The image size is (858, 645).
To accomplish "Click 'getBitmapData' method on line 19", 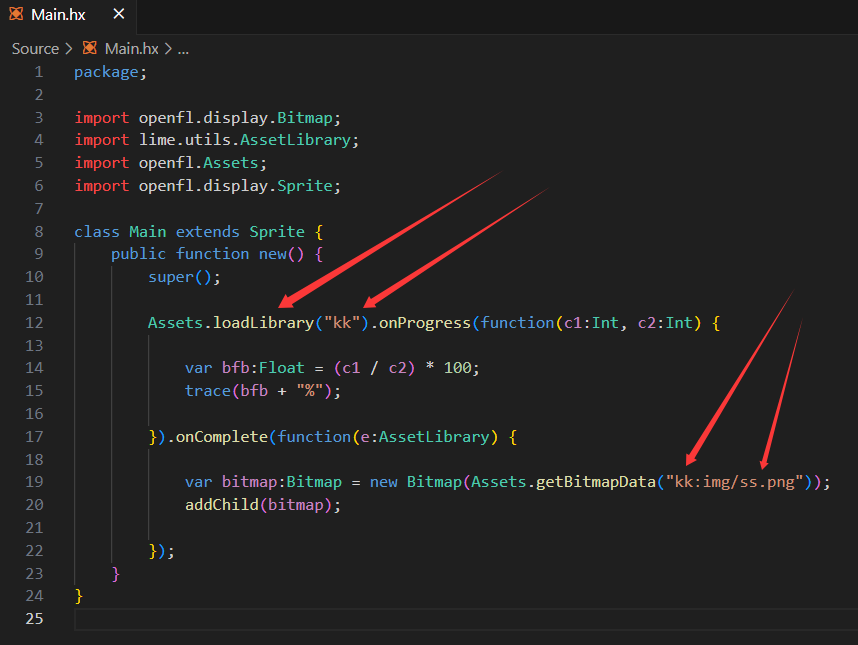I will click(x=596, y=482).
